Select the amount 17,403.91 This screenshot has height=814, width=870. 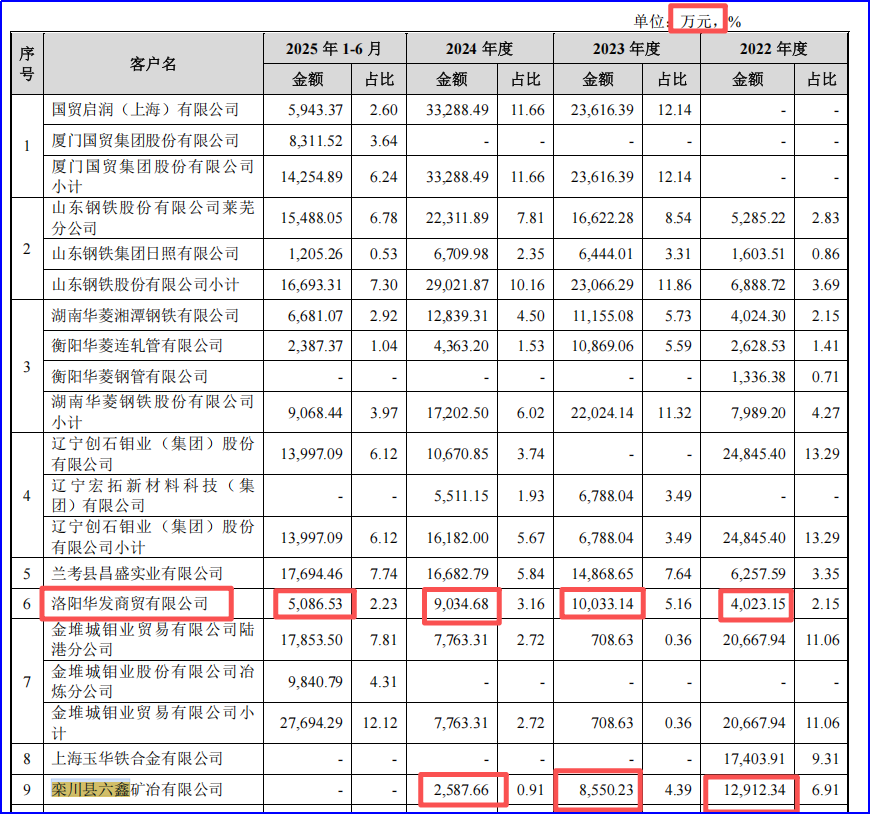tap(754, 759)
